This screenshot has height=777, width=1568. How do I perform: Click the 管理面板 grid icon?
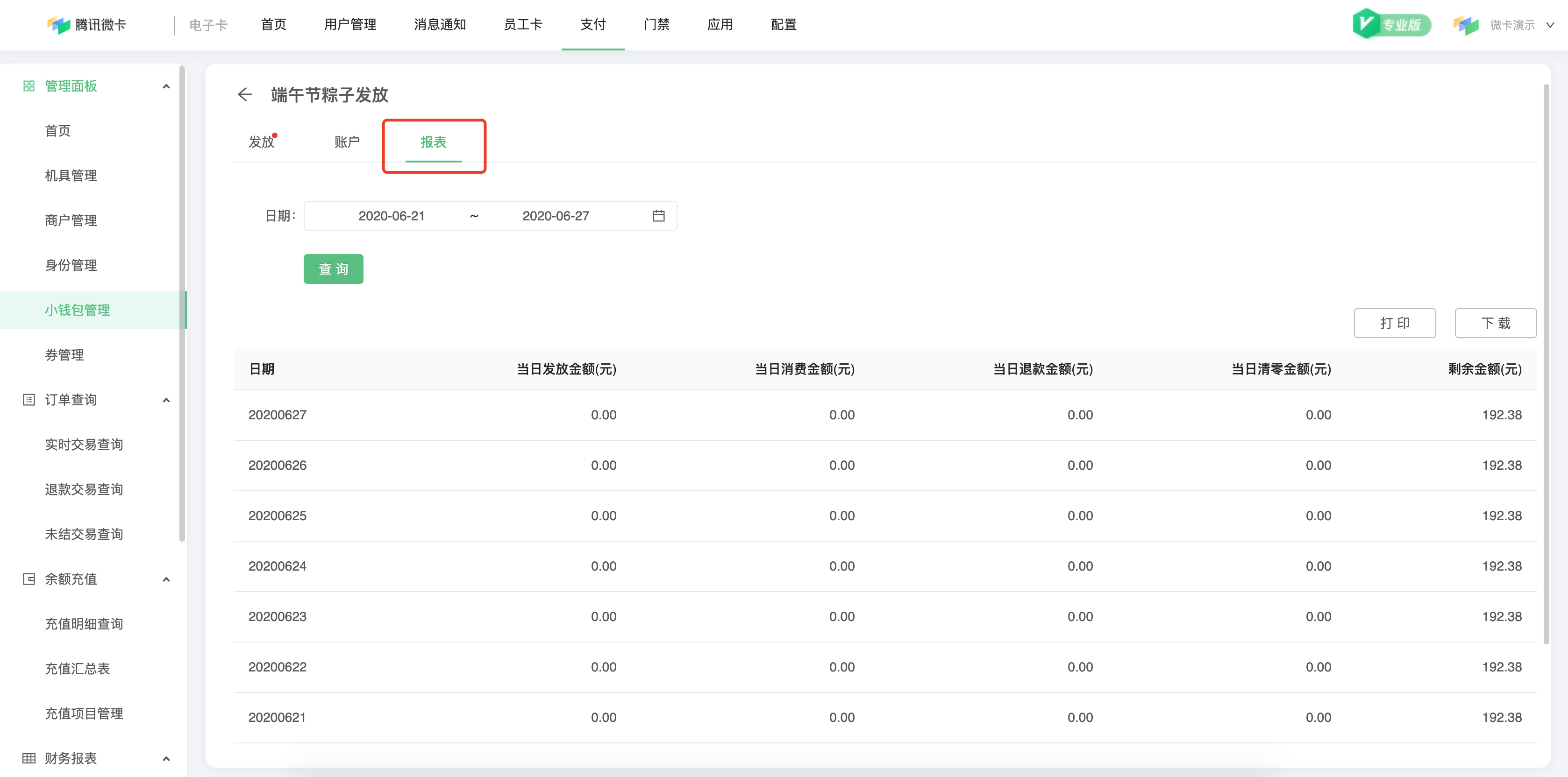point(29,86)
